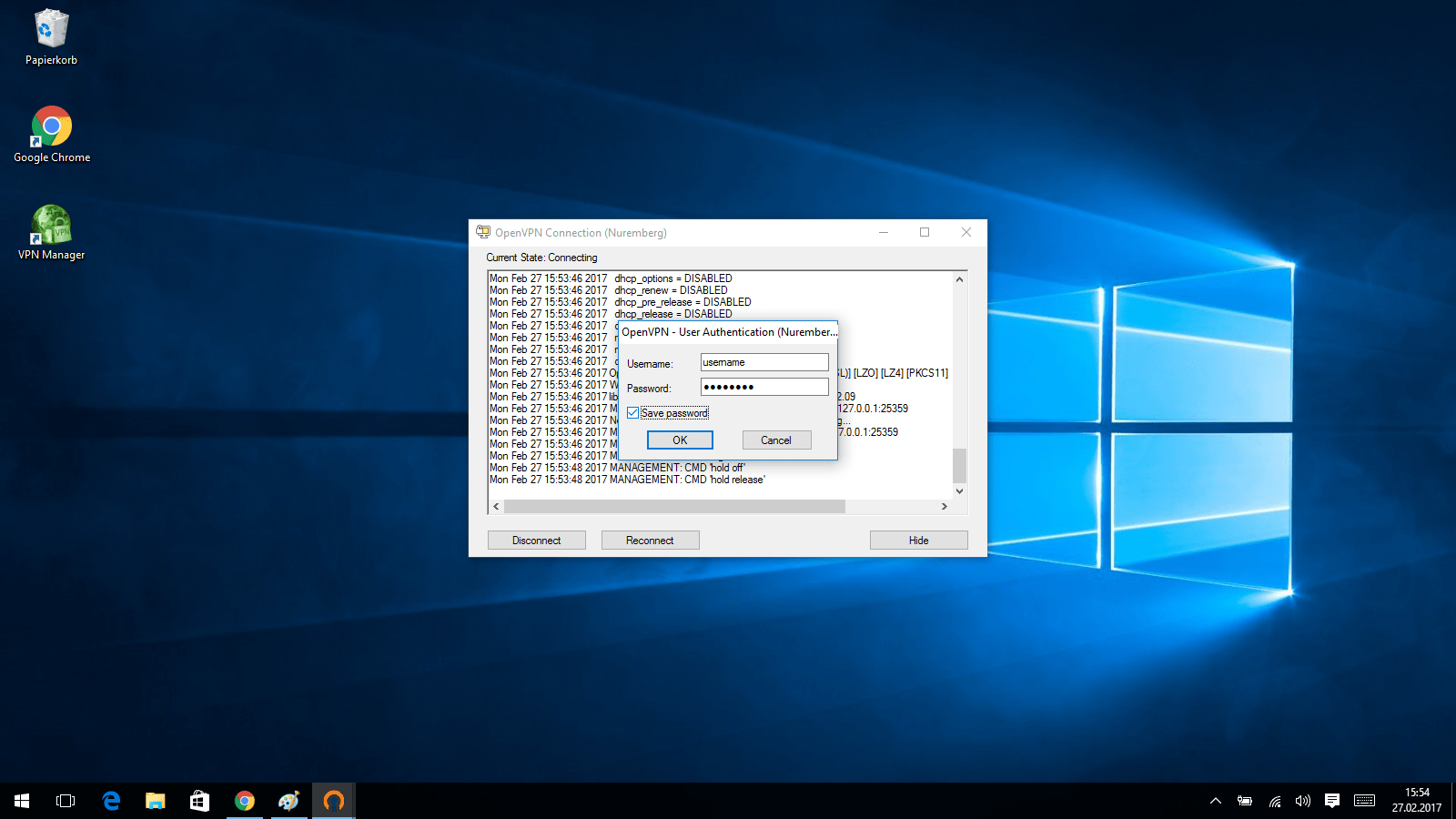Image resolution: width=1456 pixels, height=819 pixels.
Task: Click log line 'dhcp_pre_release = DISABLED'
Action: click(682, 302)
